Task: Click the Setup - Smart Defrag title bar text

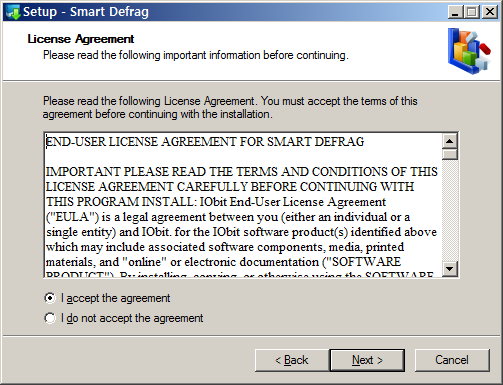Action: [x=86, y=12]
